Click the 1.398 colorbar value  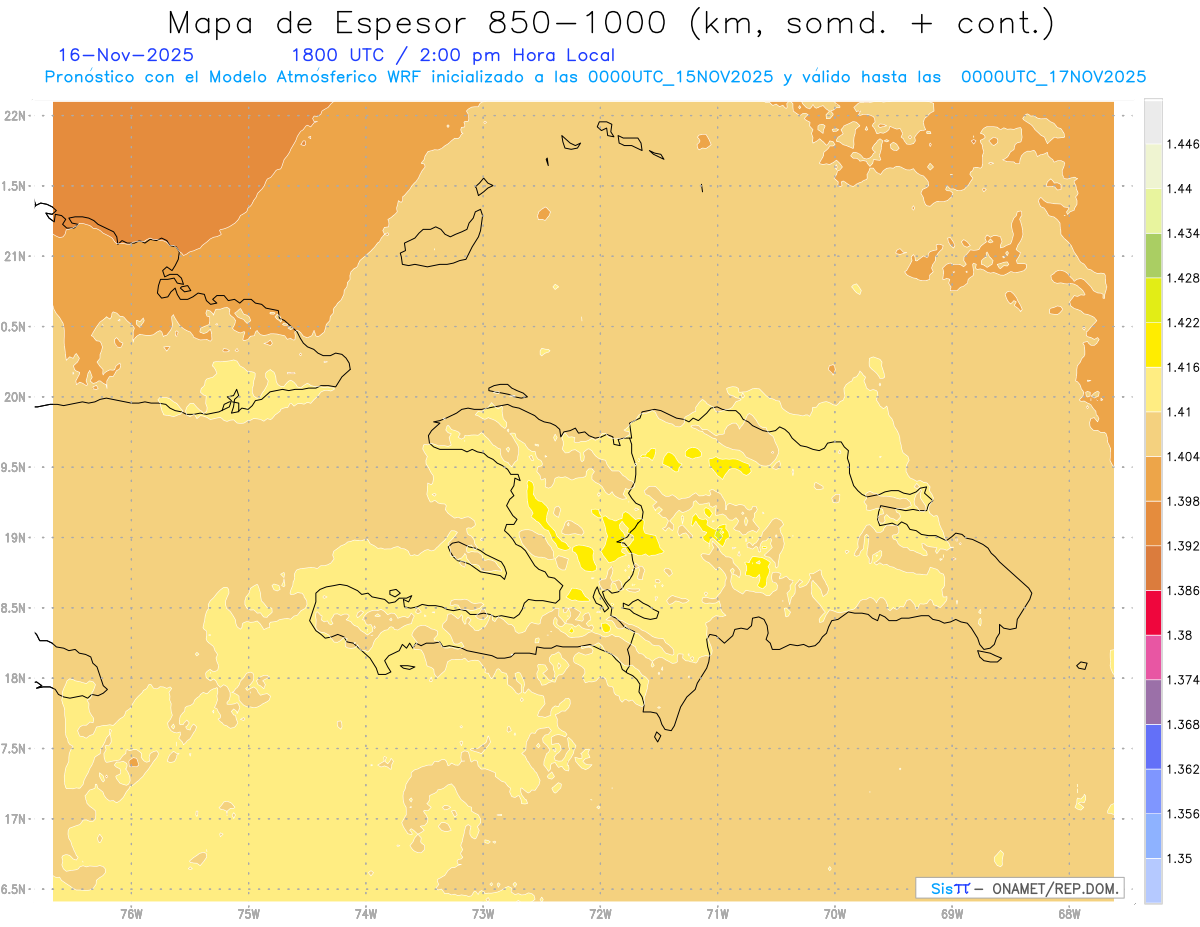tap(1183, 501)
